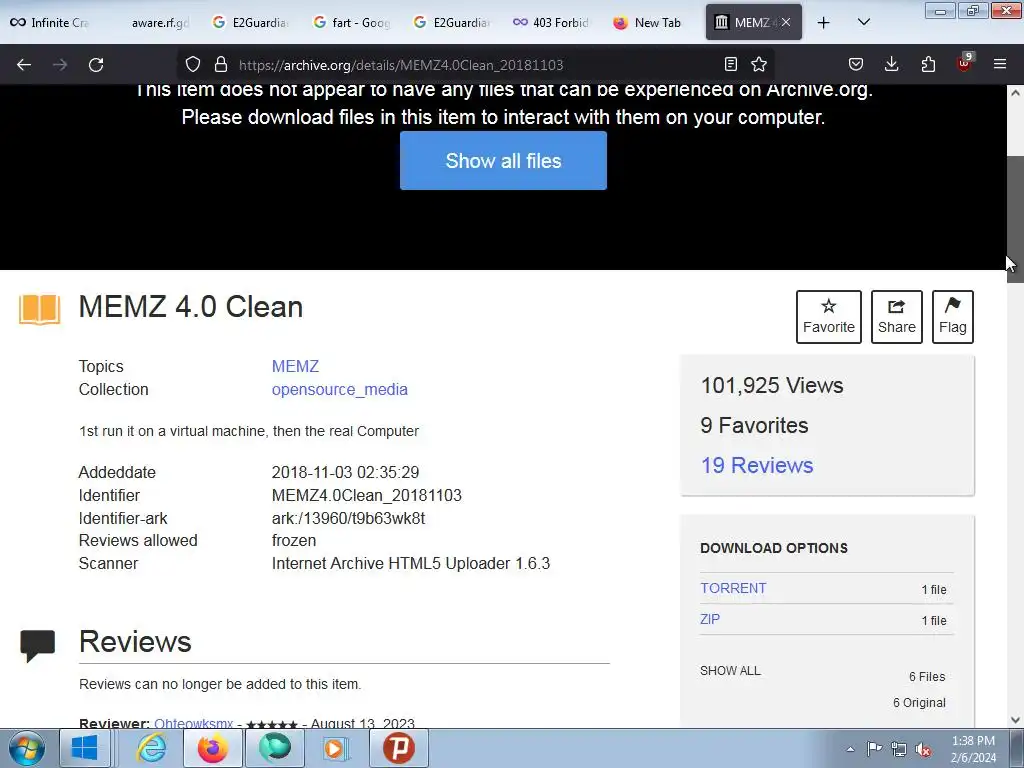
Task: Download via the TORRENT link
Action: click(733, 588)
